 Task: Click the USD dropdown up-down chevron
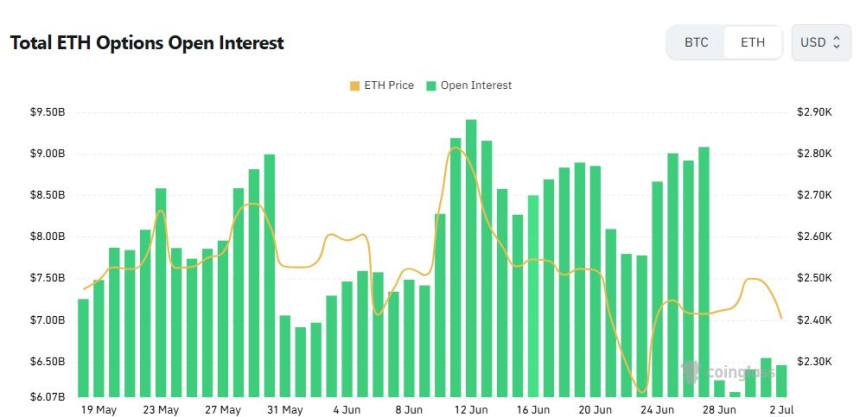tap(836, 42)
